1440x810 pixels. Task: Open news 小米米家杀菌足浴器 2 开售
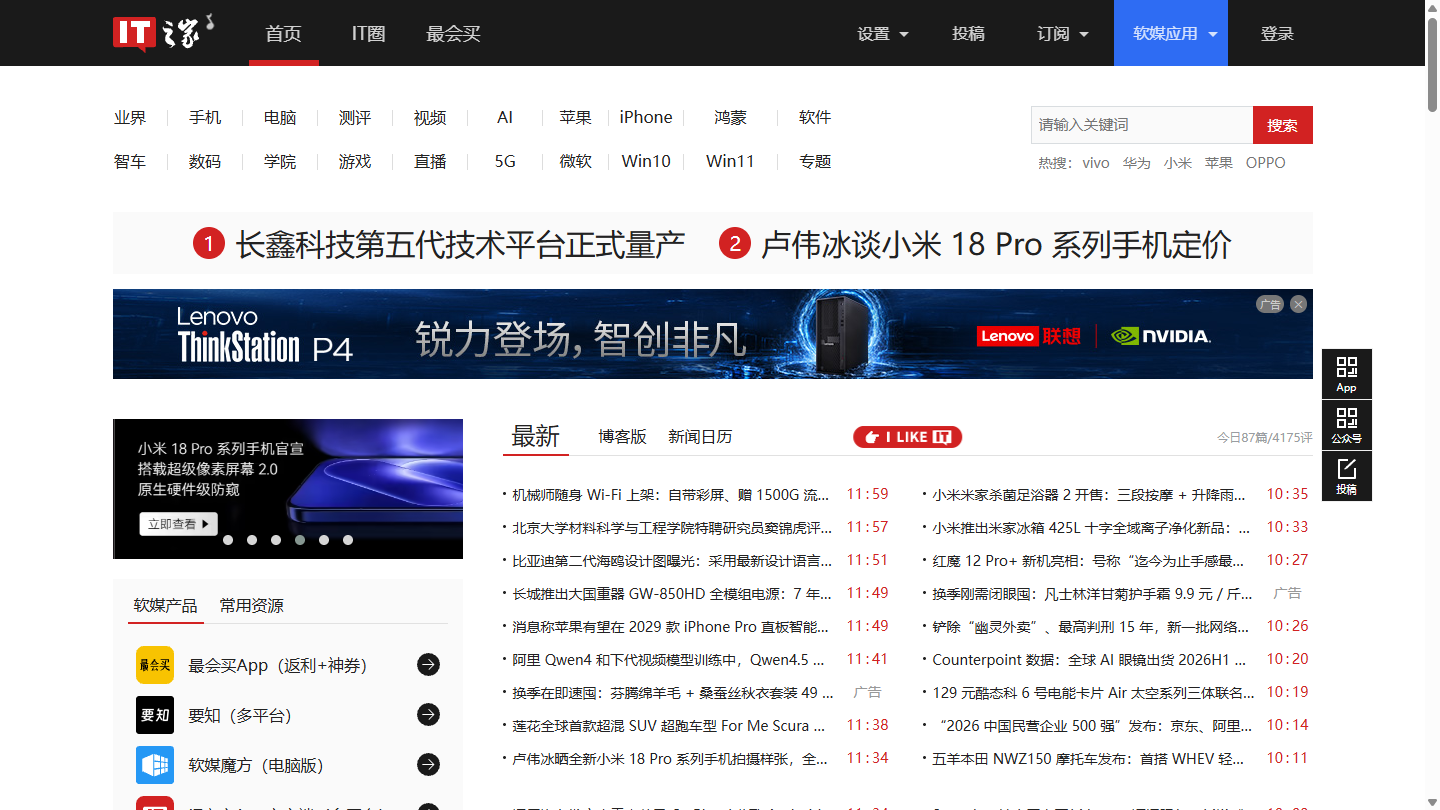click(x=1091, y=494)
